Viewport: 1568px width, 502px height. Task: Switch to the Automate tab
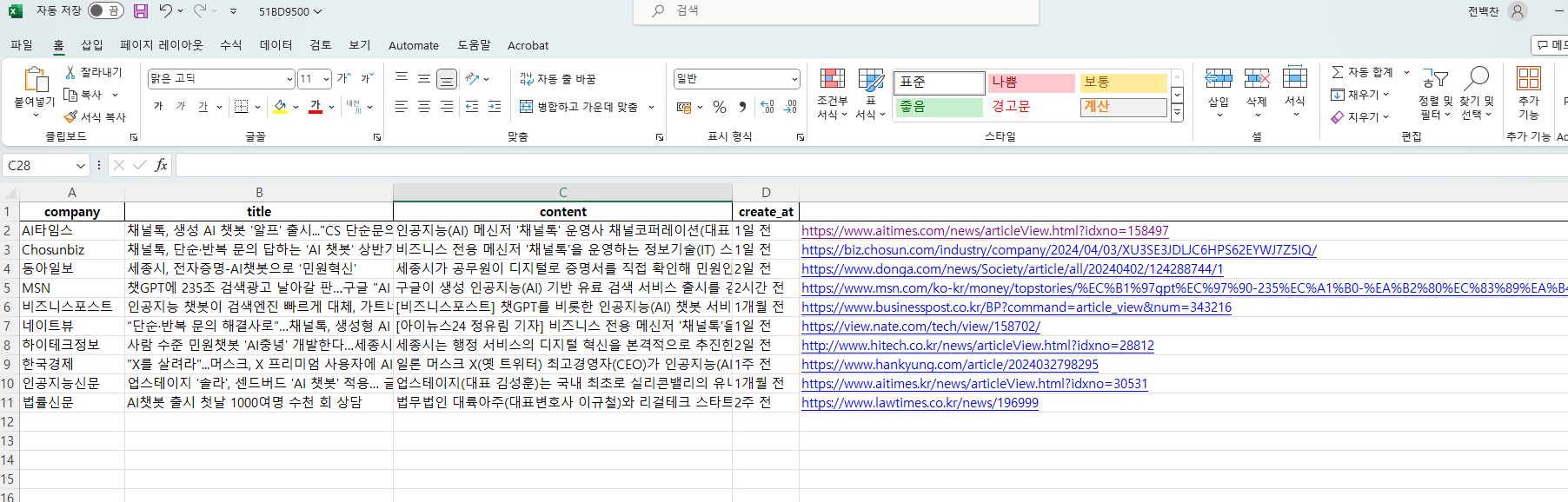[414, 45]
